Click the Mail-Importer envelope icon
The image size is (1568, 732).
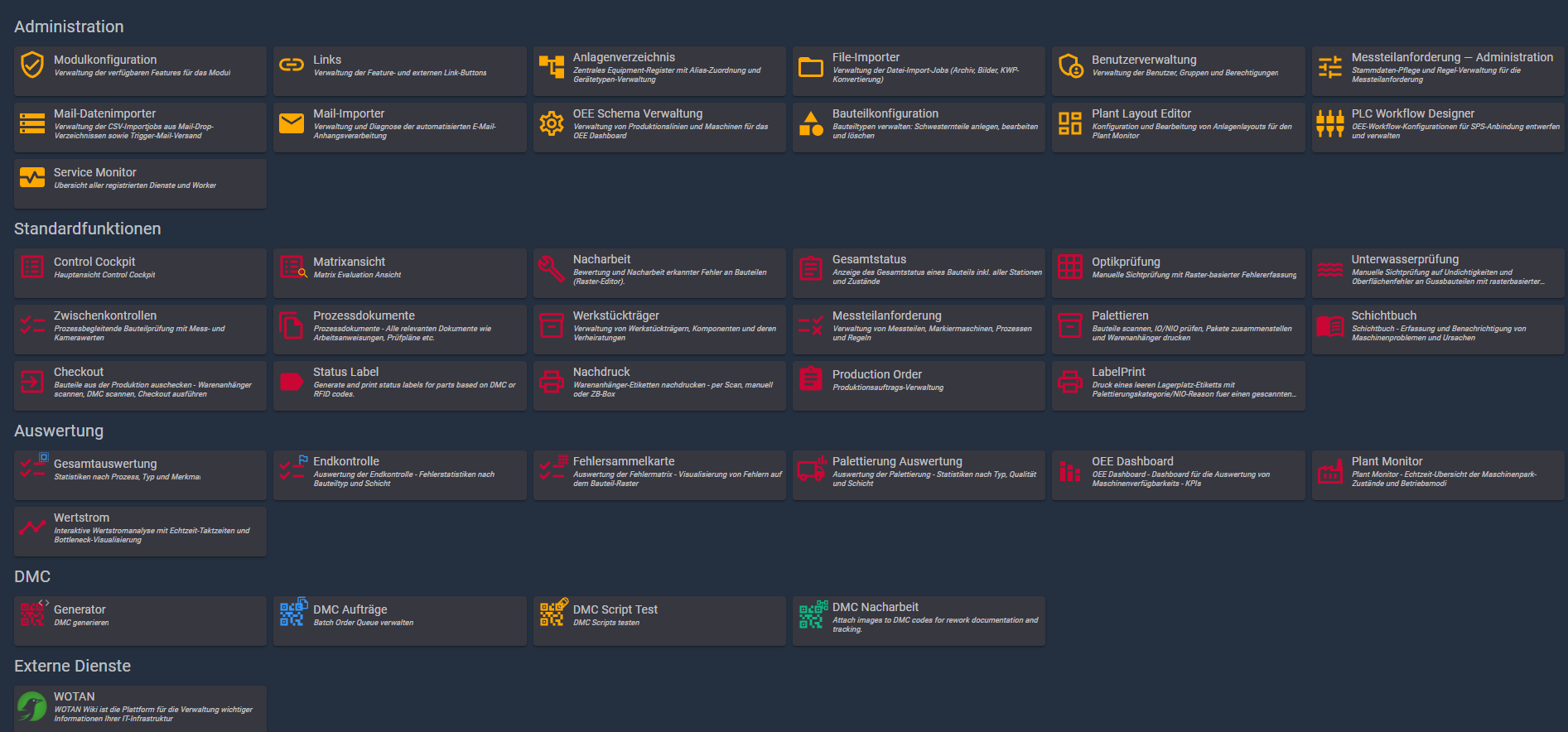tap(292, 123)
